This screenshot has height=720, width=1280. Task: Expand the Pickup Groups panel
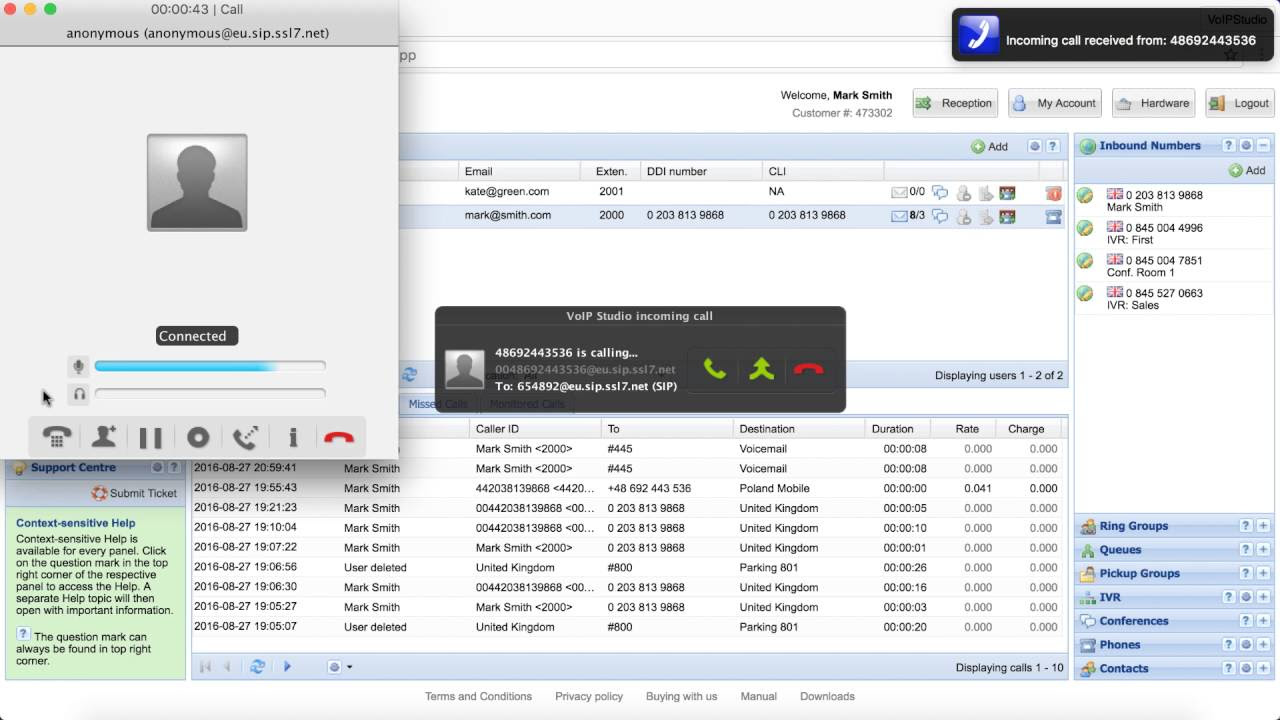[1263, 574]
